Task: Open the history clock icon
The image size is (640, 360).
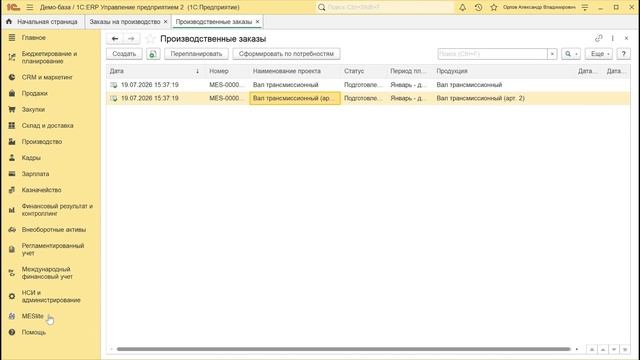Action: coord(478,7)
